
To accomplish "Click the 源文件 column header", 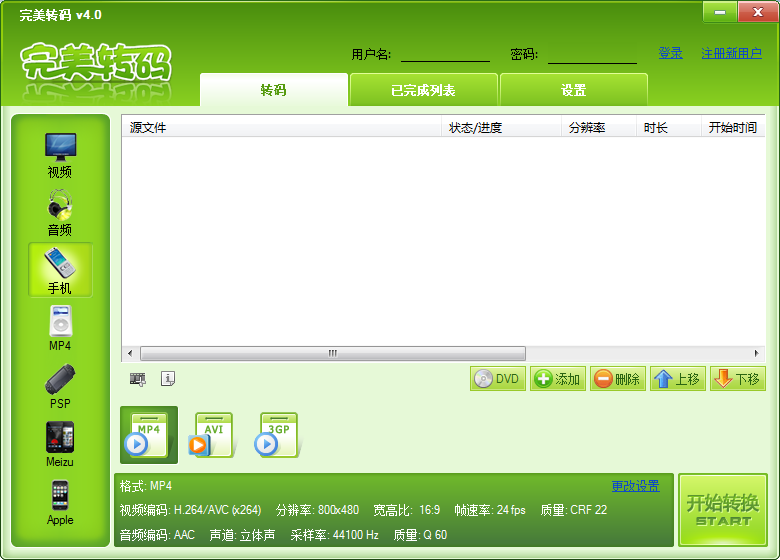I will coord(282,128).
